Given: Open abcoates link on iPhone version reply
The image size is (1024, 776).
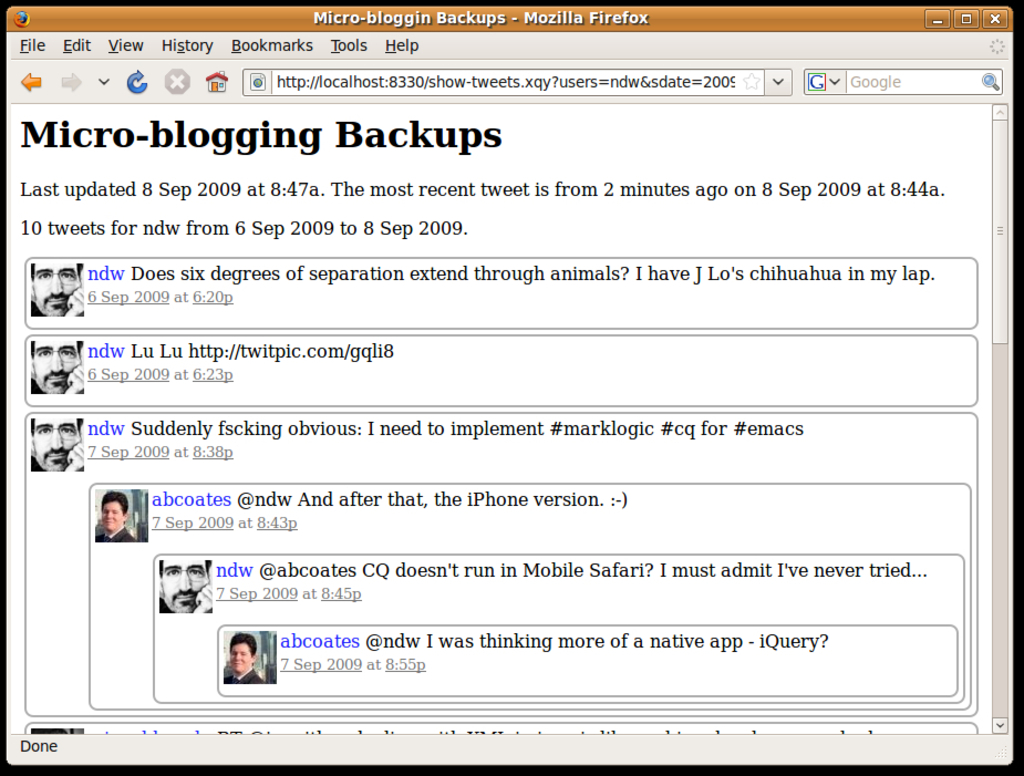Looking at the screenshot, I should click(x=191, y=500).
